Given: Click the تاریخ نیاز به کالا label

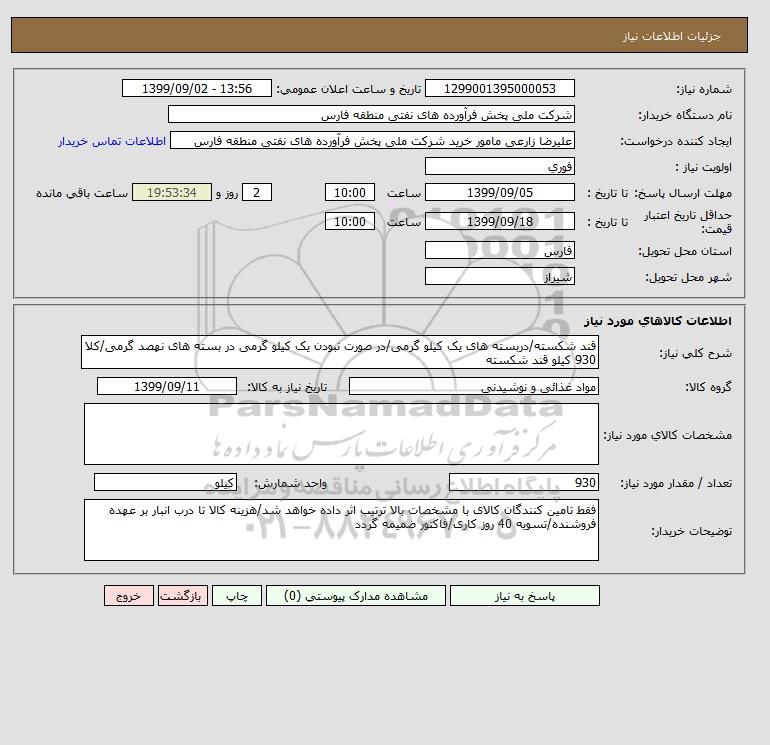Looking at the screenshot, I should (x=287, y=387).
